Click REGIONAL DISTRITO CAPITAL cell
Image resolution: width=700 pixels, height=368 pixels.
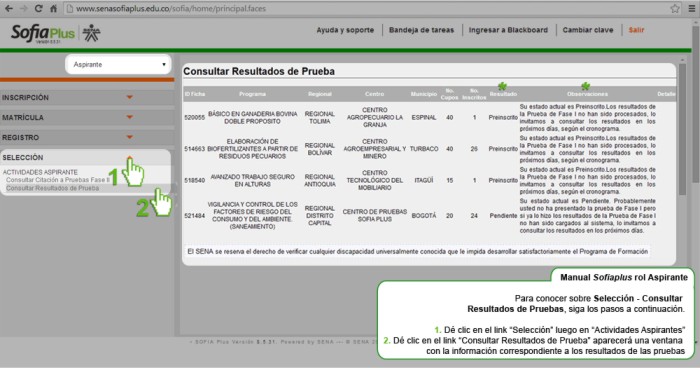point(320,216)
